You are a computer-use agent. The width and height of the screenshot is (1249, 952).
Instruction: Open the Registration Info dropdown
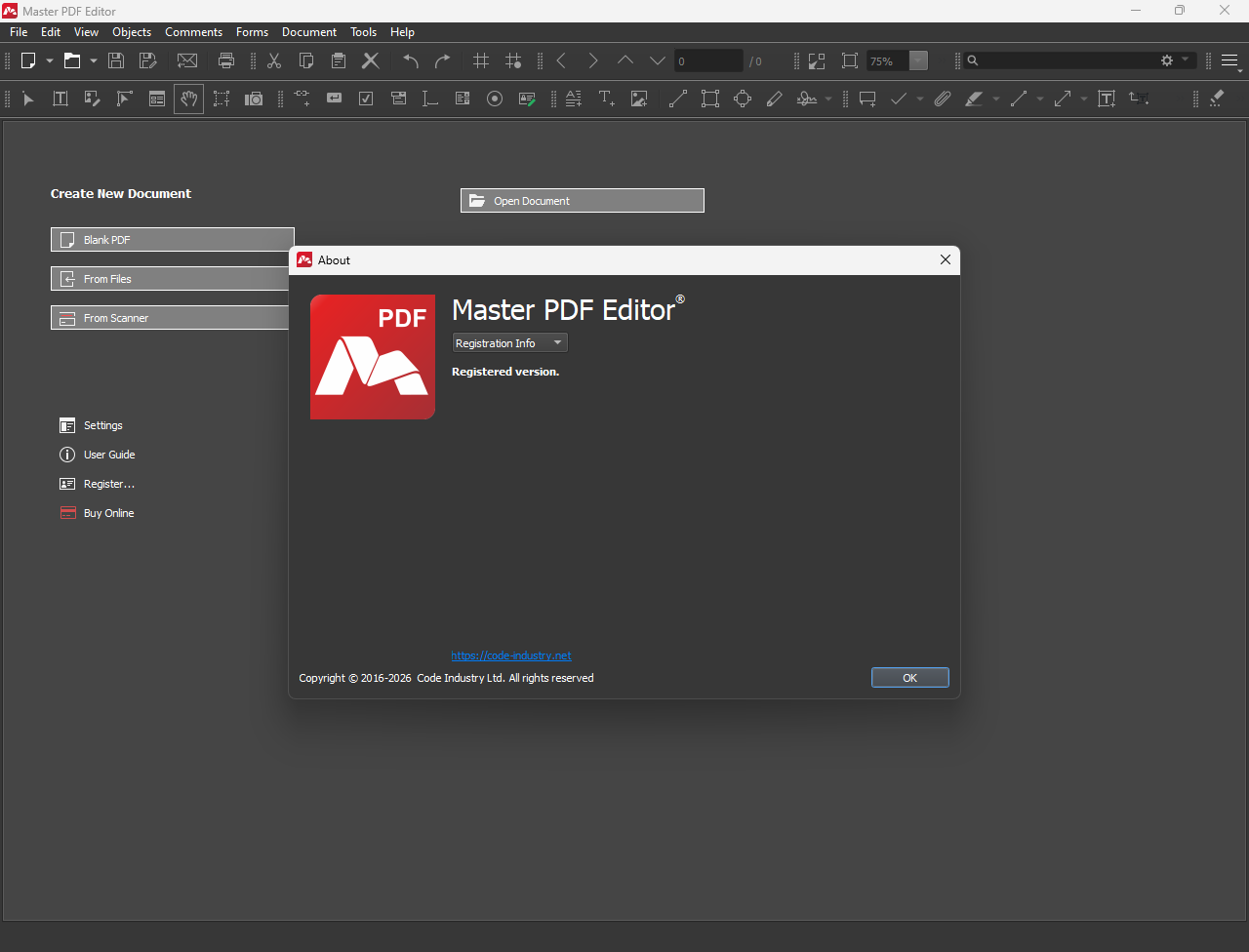tap(509, 343)
